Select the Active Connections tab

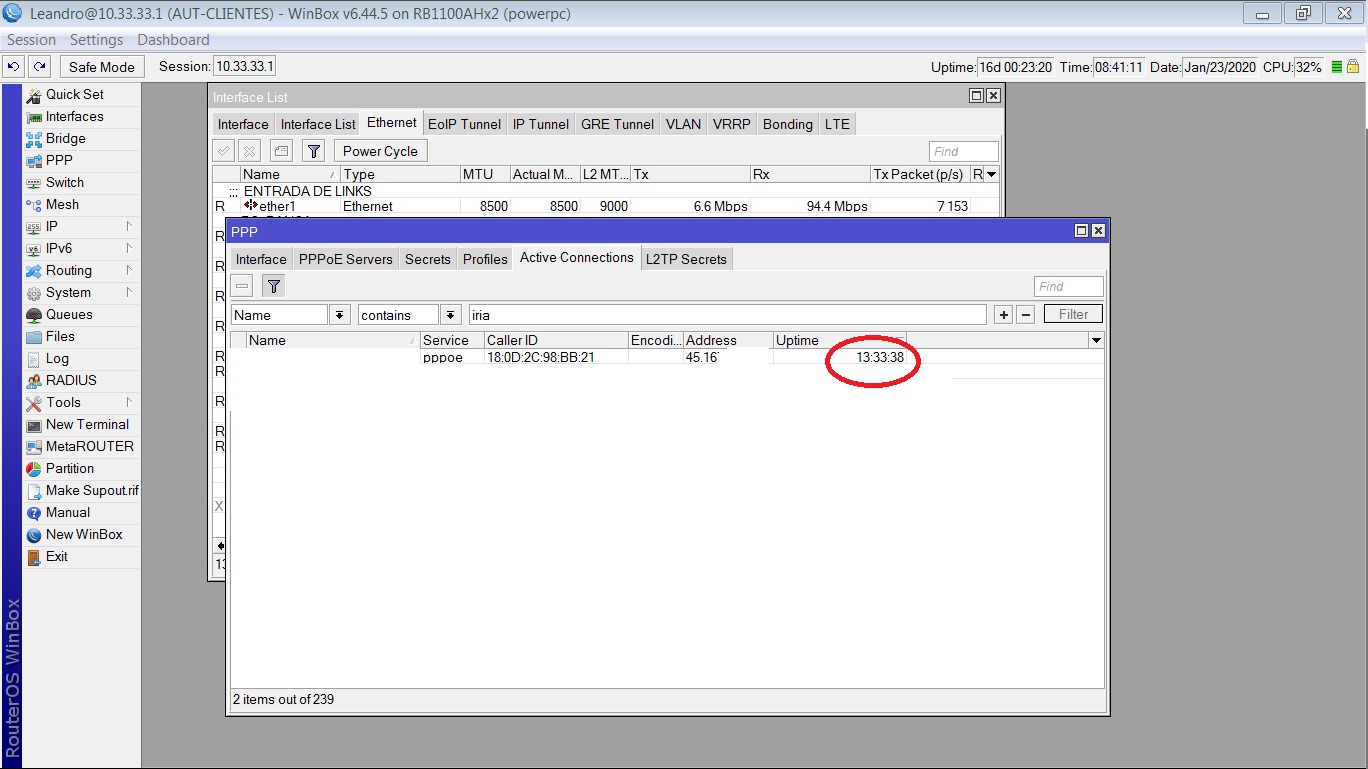[577, 258]
